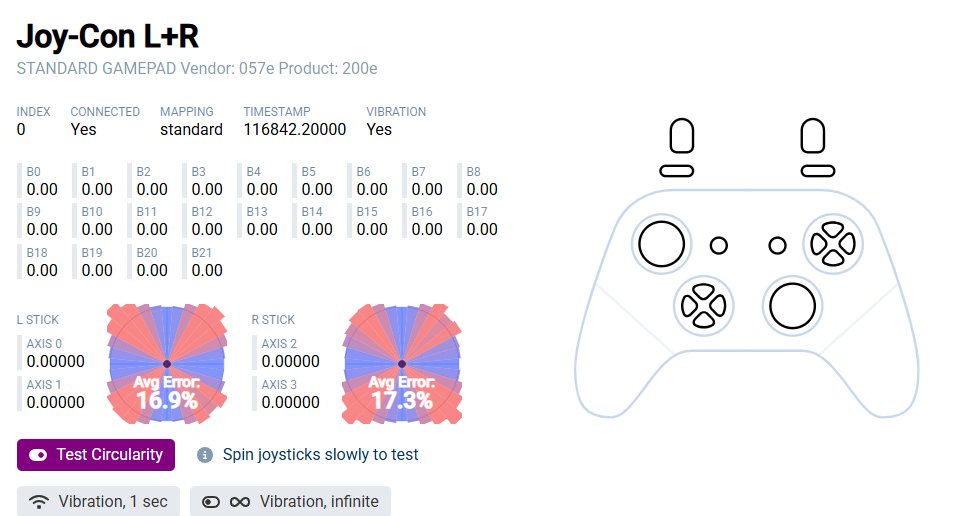Click the left trigger on the controller diagram
Screen dimensions: 971x516
(x=681, y=137)
